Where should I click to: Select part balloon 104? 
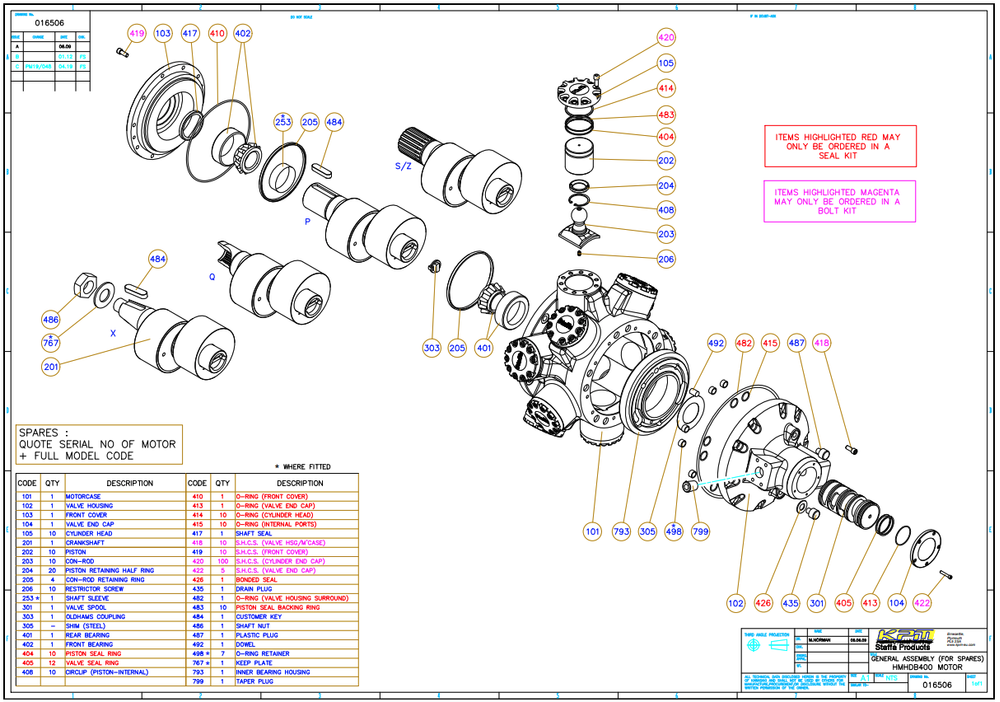(x=897, y=603)
